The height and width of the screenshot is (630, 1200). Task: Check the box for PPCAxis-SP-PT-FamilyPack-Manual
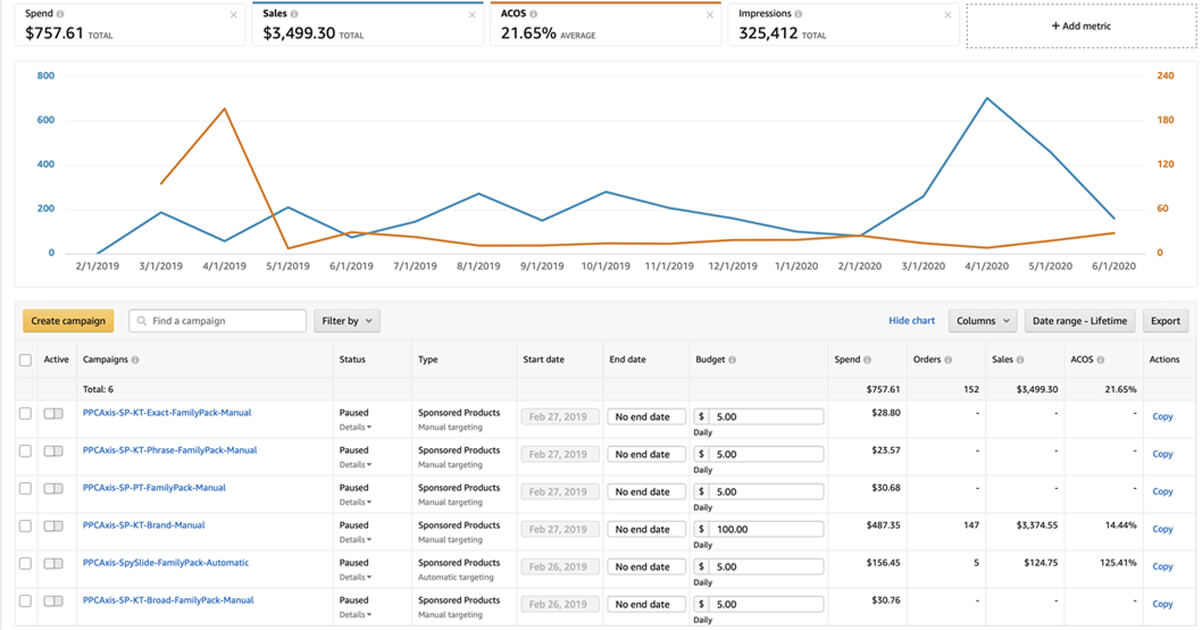[25, 488]
